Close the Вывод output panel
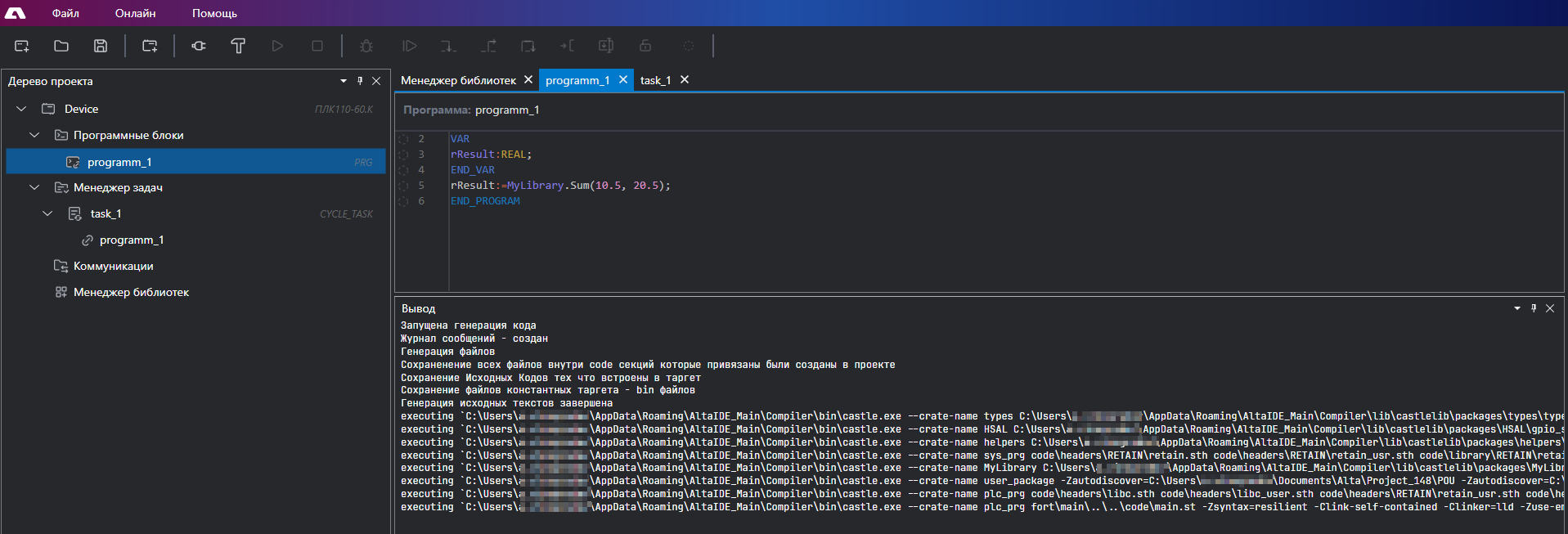This screenshot has height=534, width=1568. pyautogui.click(x=1550, y=308)
